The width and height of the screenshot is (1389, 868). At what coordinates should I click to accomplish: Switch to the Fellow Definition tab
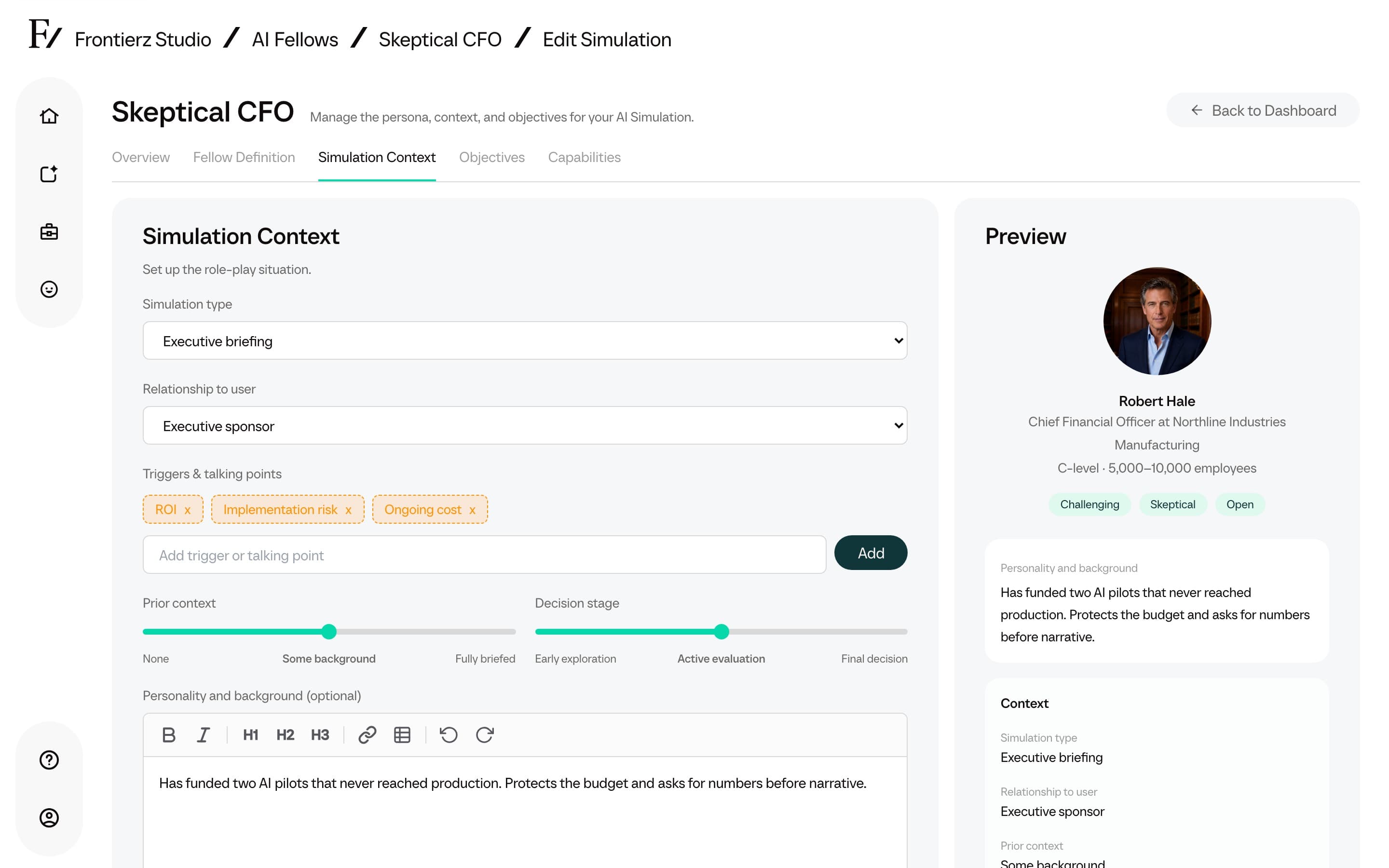[x=244, y=157]
